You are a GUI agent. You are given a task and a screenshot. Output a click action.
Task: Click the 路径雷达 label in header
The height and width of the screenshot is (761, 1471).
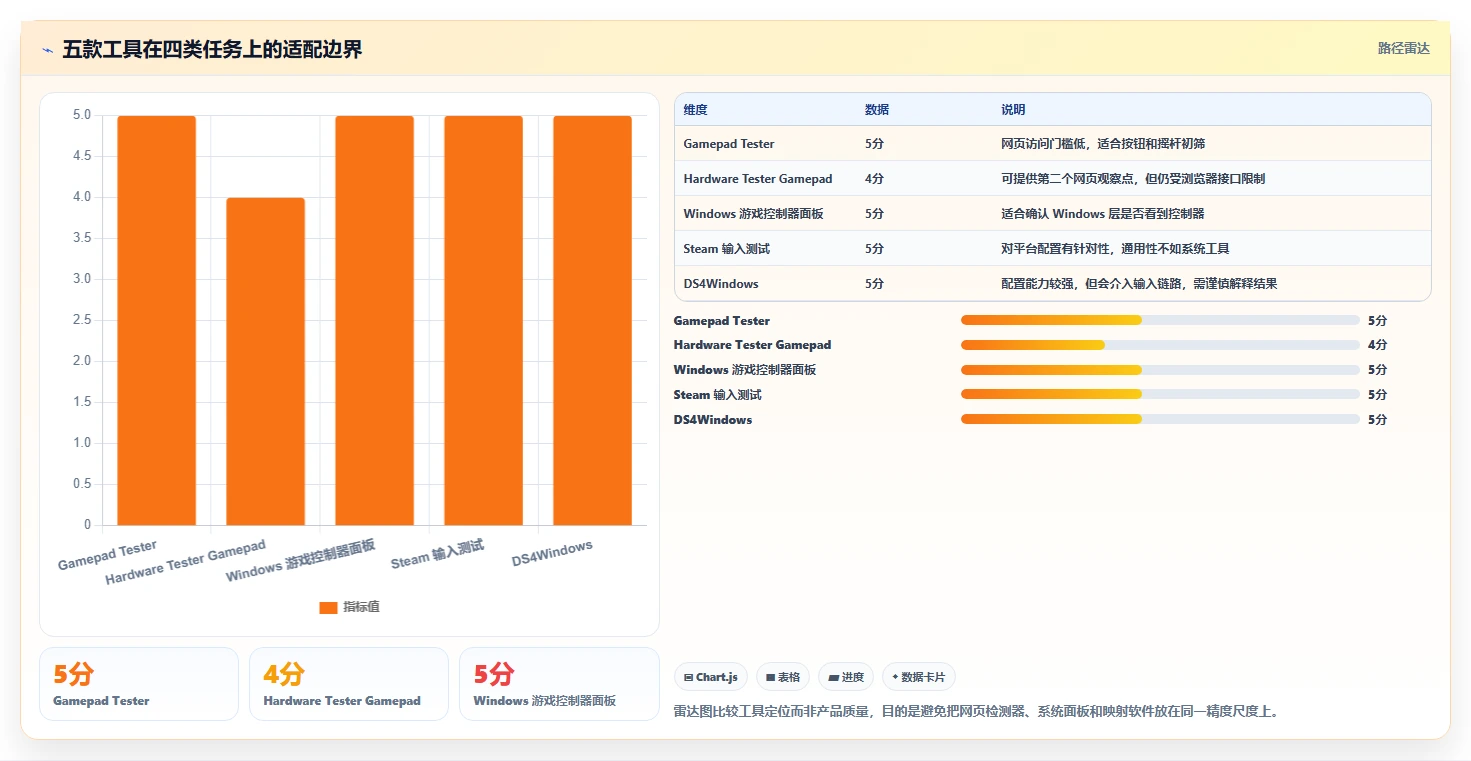point(1403,48)
